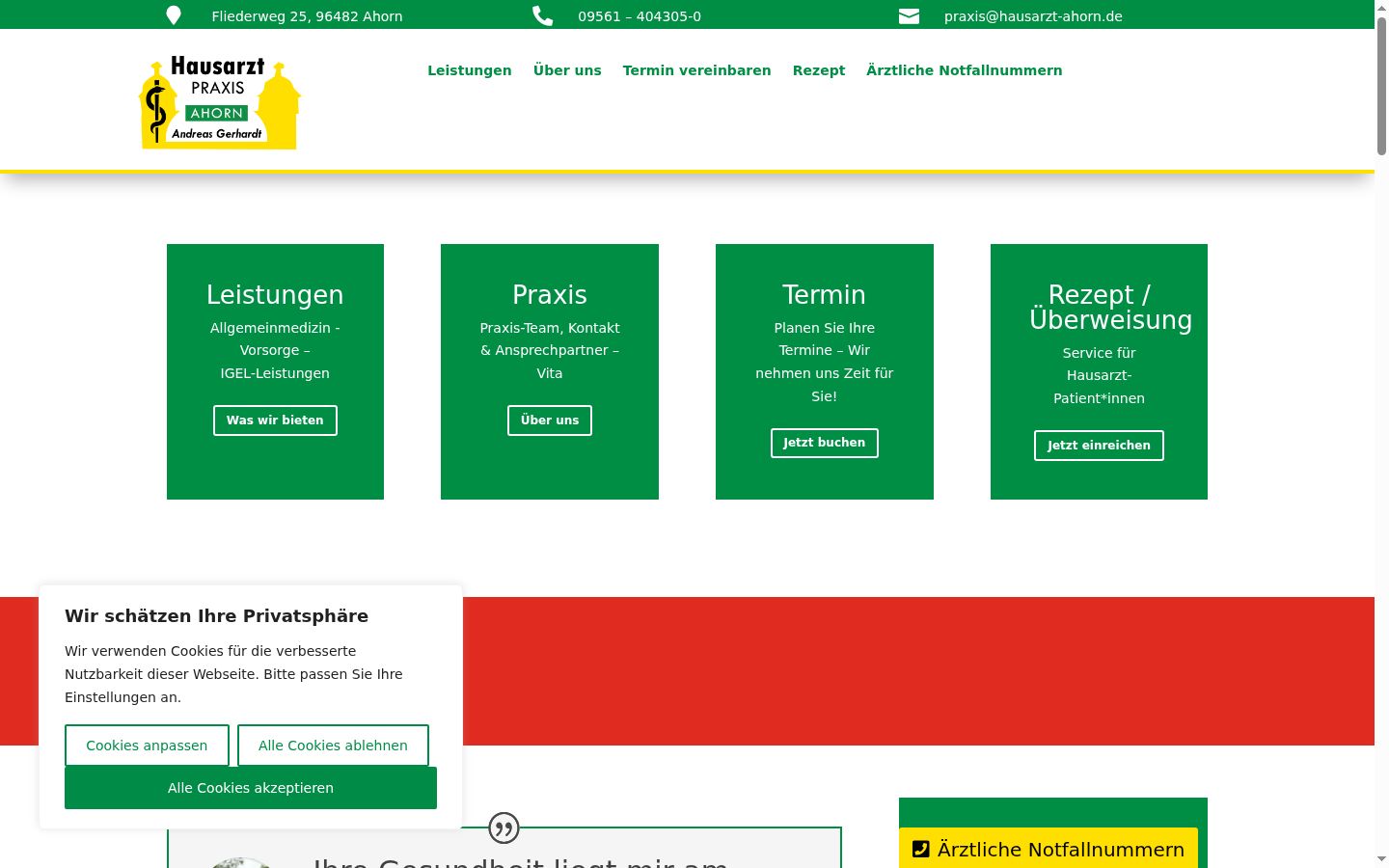Click the email envelope icon

point(909,15)
